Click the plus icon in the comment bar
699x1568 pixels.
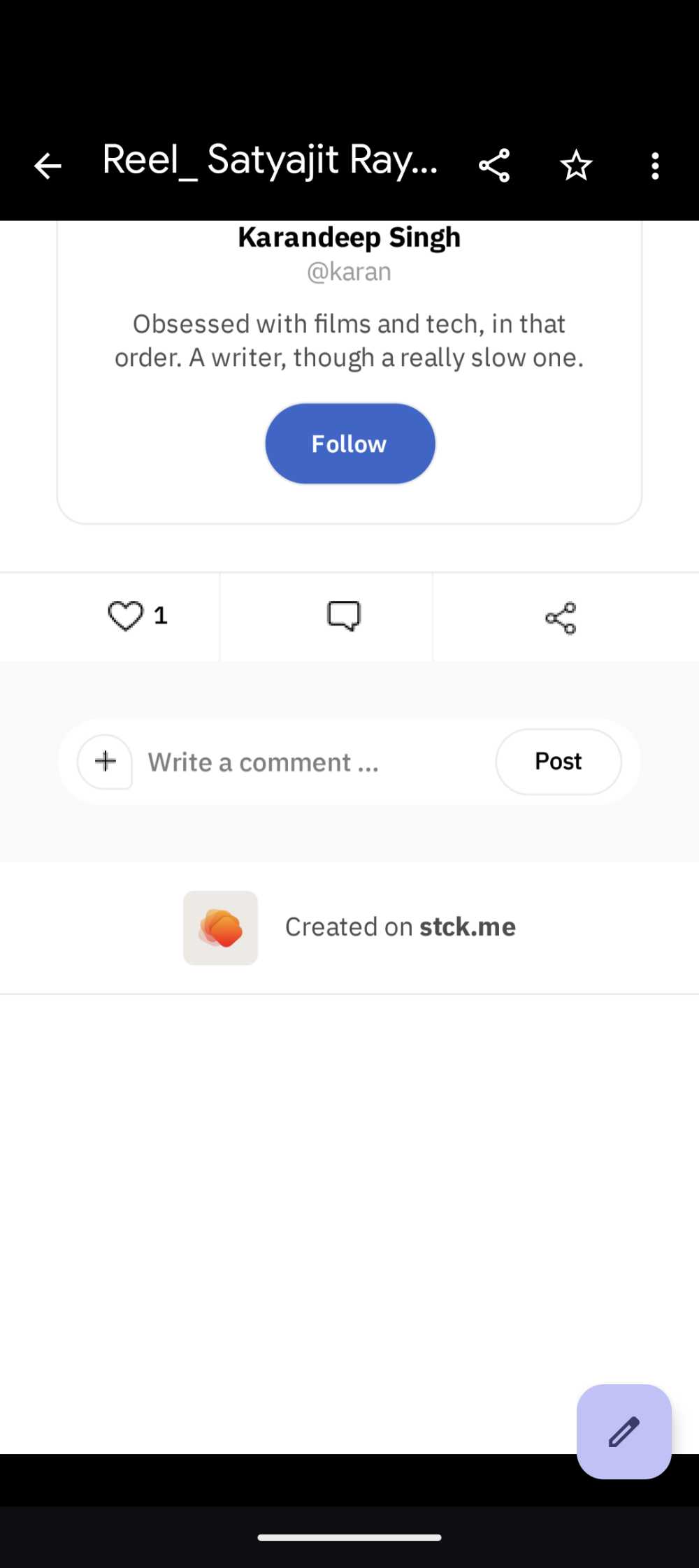coord(105,762)
